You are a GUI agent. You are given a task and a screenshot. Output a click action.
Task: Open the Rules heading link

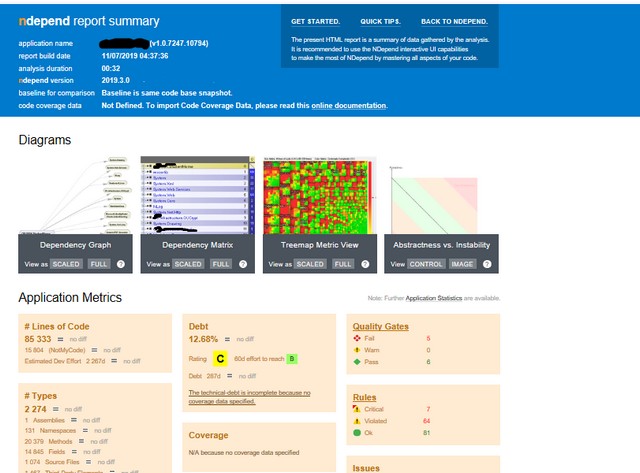click(364, 397)
